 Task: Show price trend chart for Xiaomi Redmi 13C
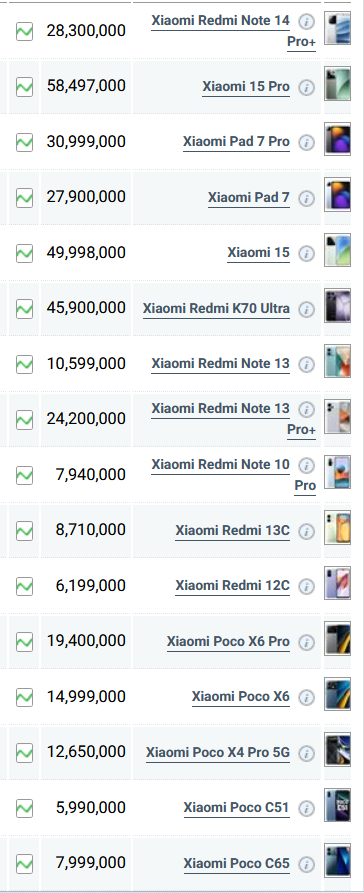24,531
